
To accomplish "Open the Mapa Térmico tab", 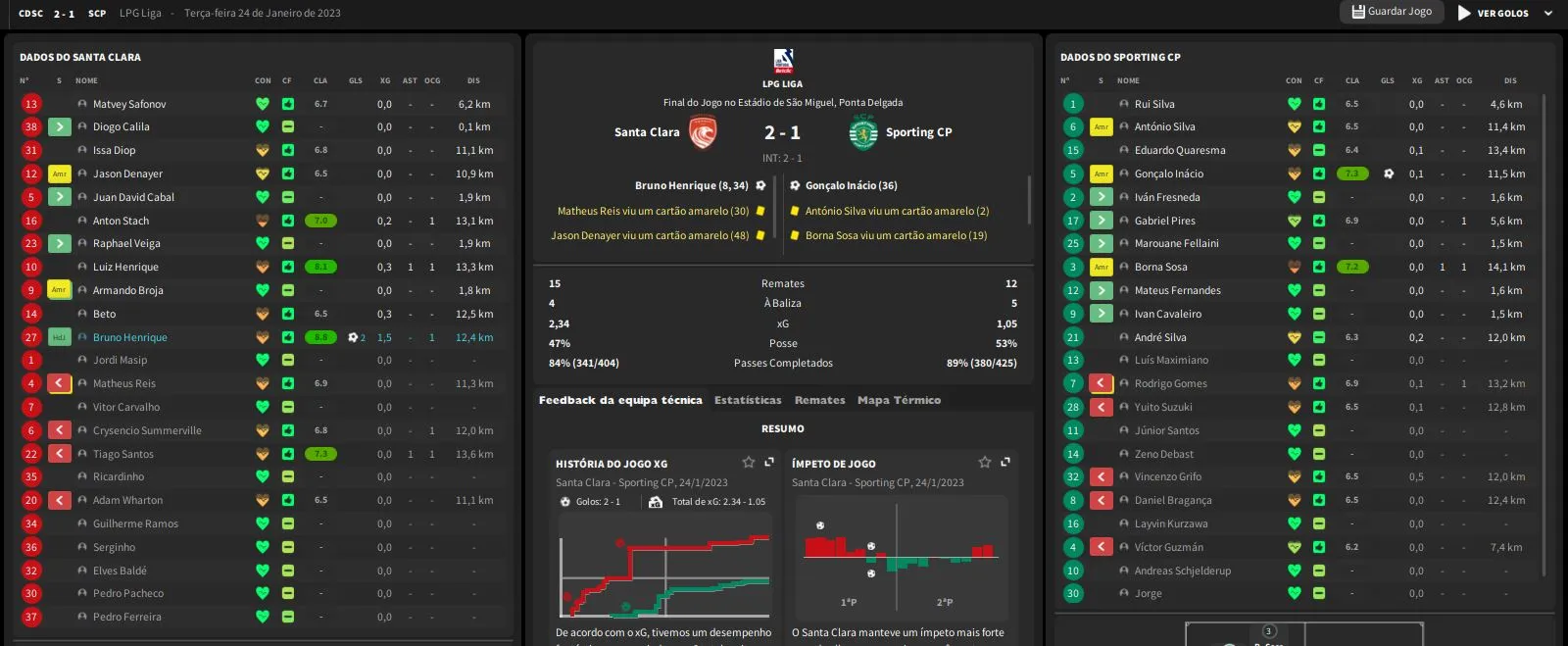I will pos(899,400).
